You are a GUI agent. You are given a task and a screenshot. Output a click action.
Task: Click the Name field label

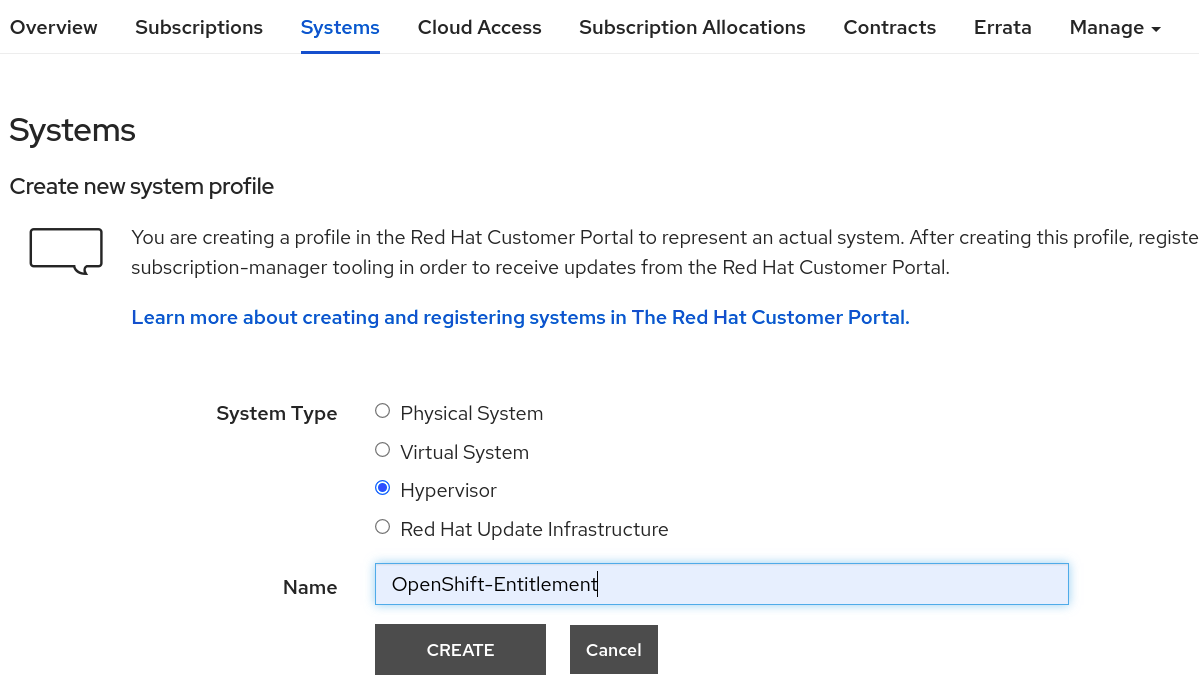coord(310,587)
